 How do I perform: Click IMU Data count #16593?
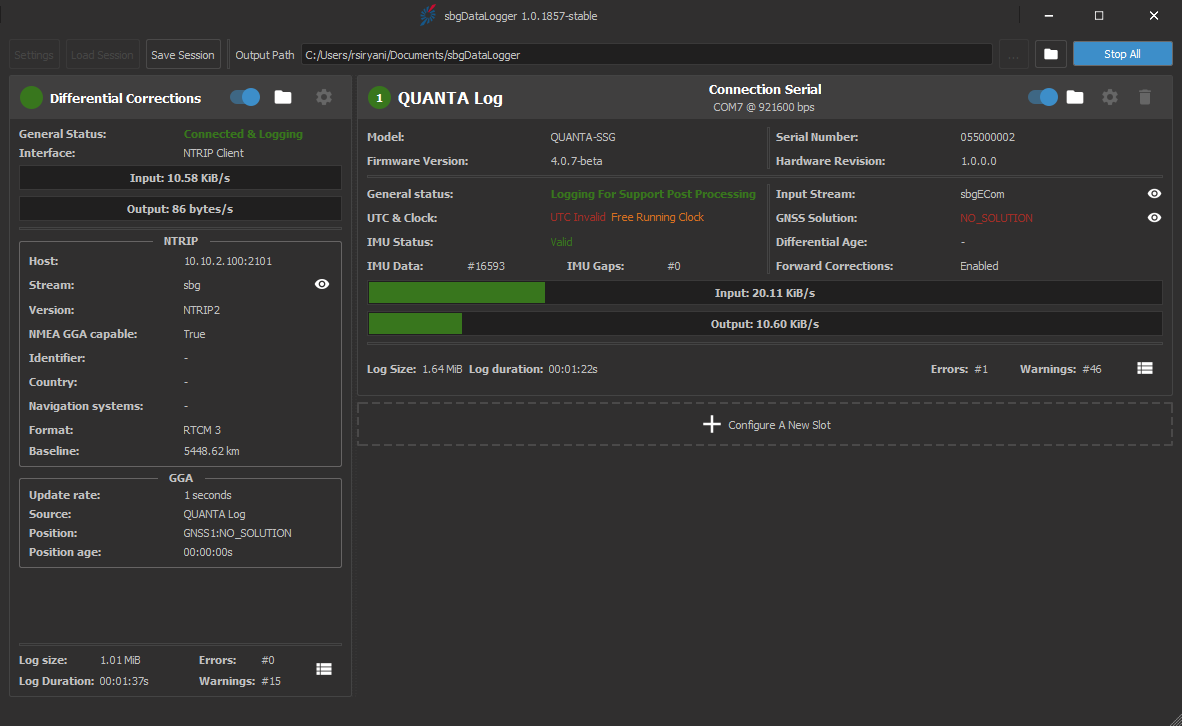(x=486, y=266)
